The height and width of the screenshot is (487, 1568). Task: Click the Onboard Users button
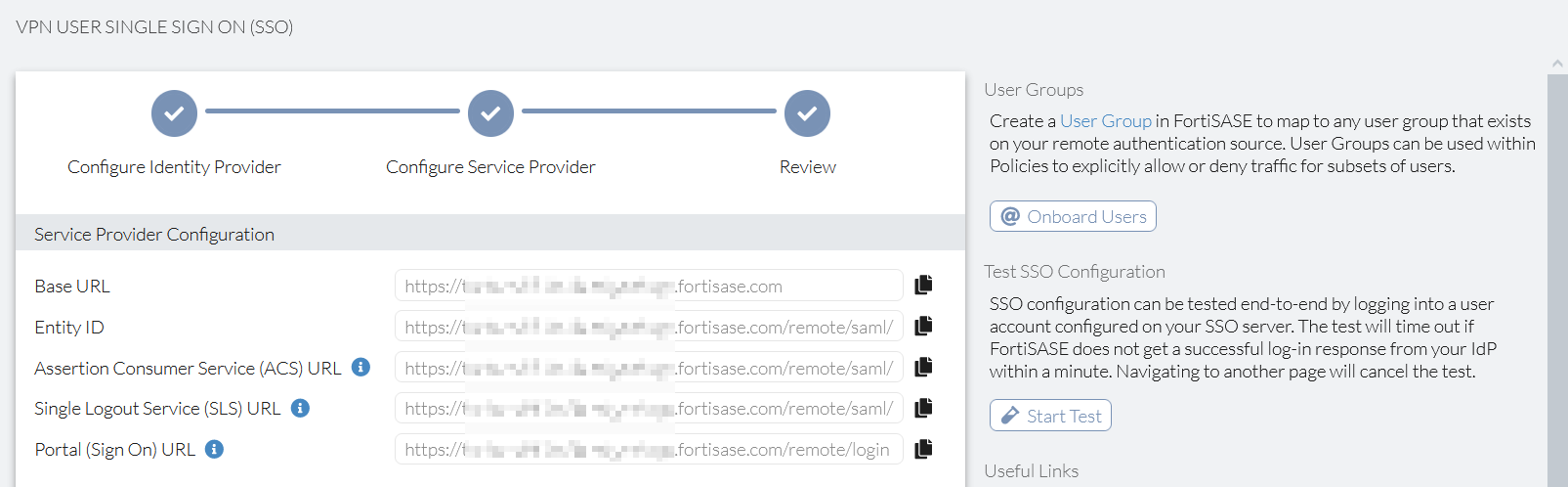click(1073, 216)
